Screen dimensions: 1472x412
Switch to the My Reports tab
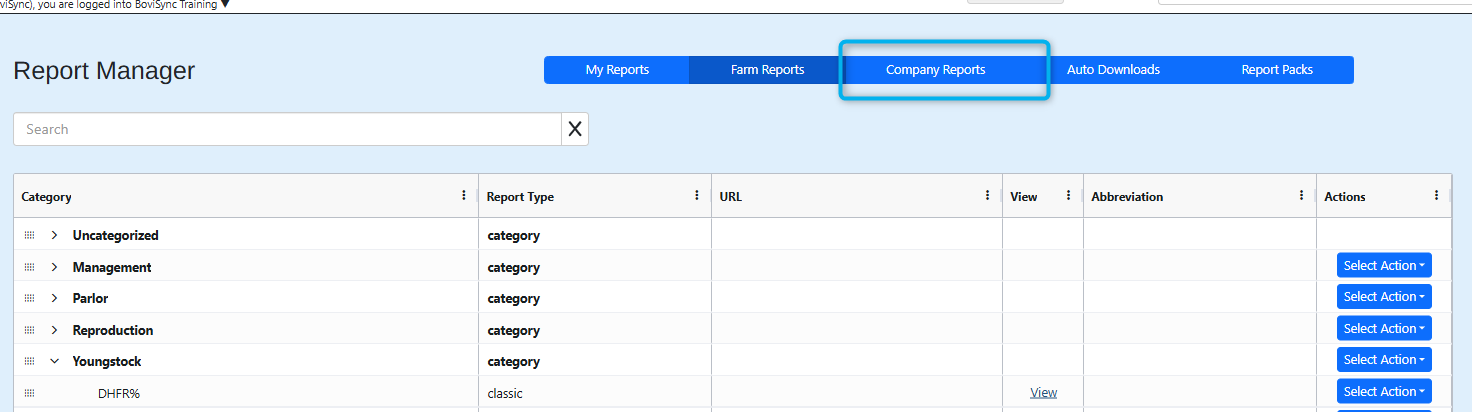click(x=617, y=70)
